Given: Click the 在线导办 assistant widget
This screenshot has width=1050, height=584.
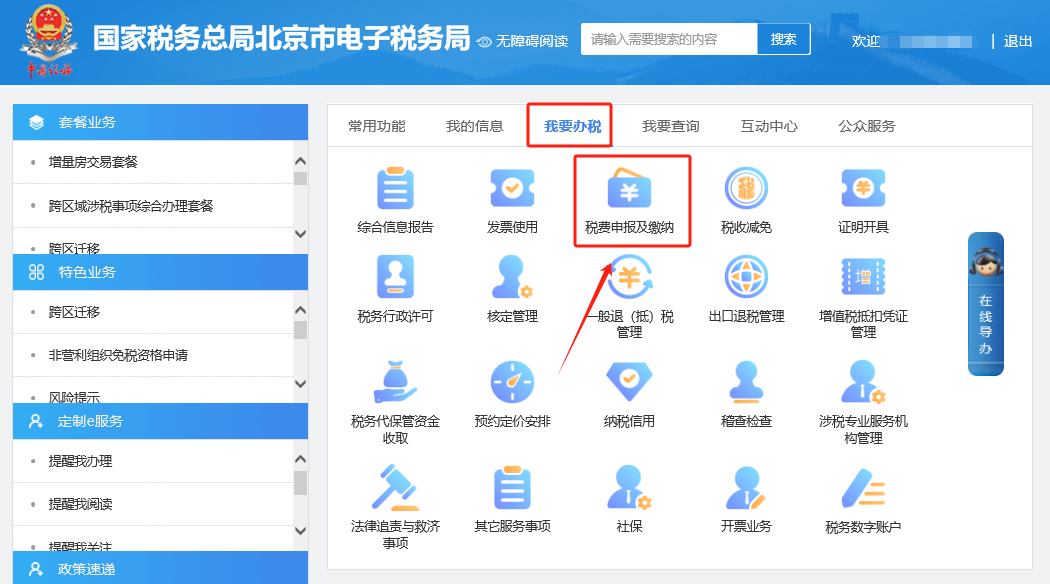Looking at the screenshot, I should point(986,304).
